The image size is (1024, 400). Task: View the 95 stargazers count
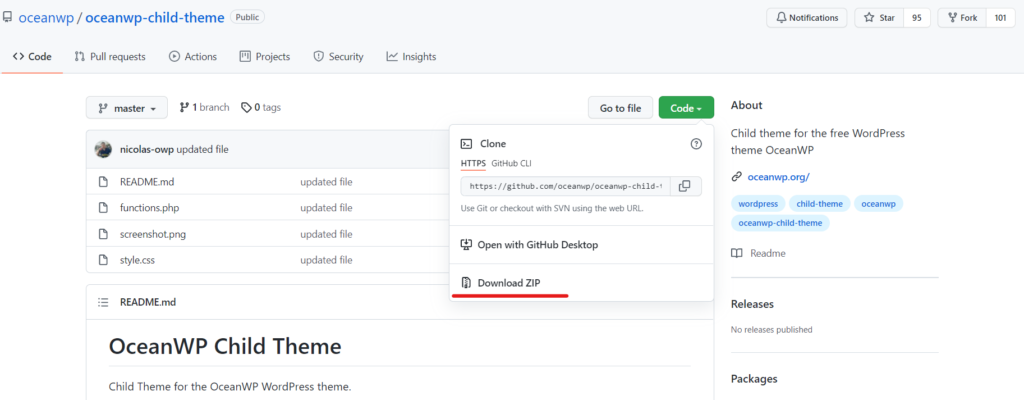(917, 18)
